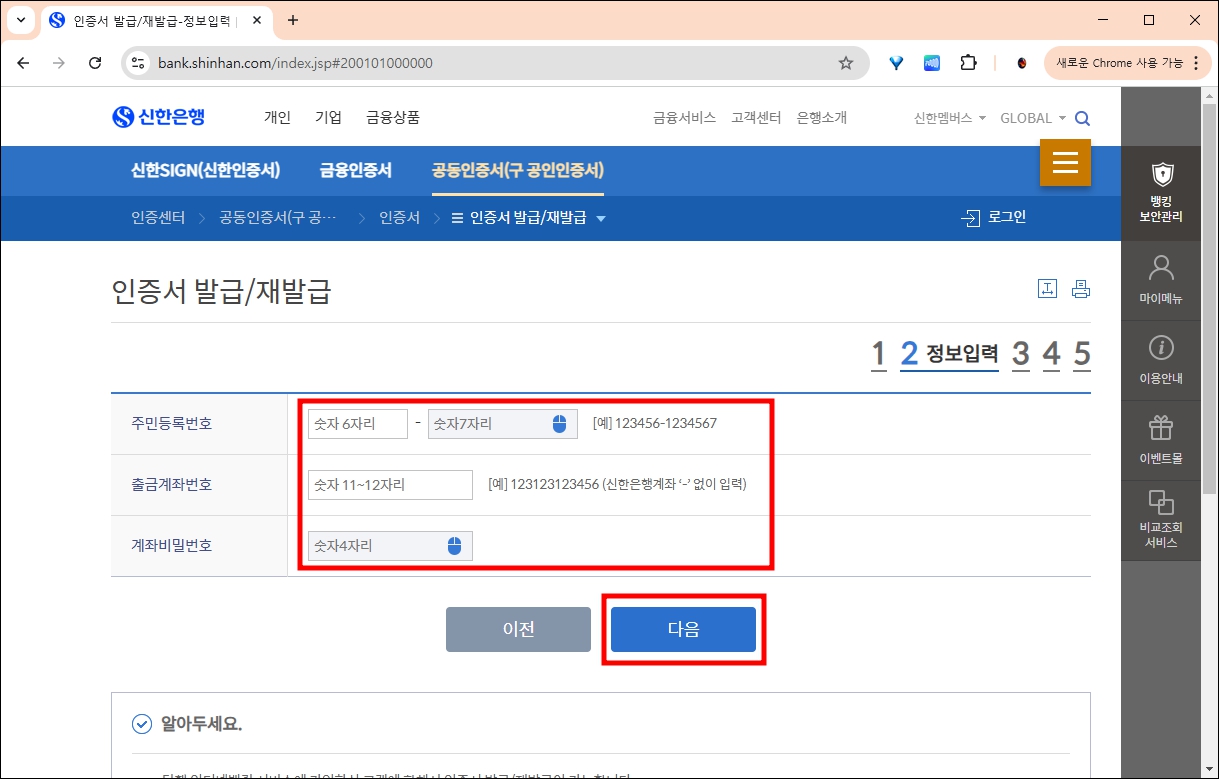Image resolution: width=1219 pixels, height=779 pixels.
Task: Expand the 신한멤버스 dropdown
Action: (945, 117)
